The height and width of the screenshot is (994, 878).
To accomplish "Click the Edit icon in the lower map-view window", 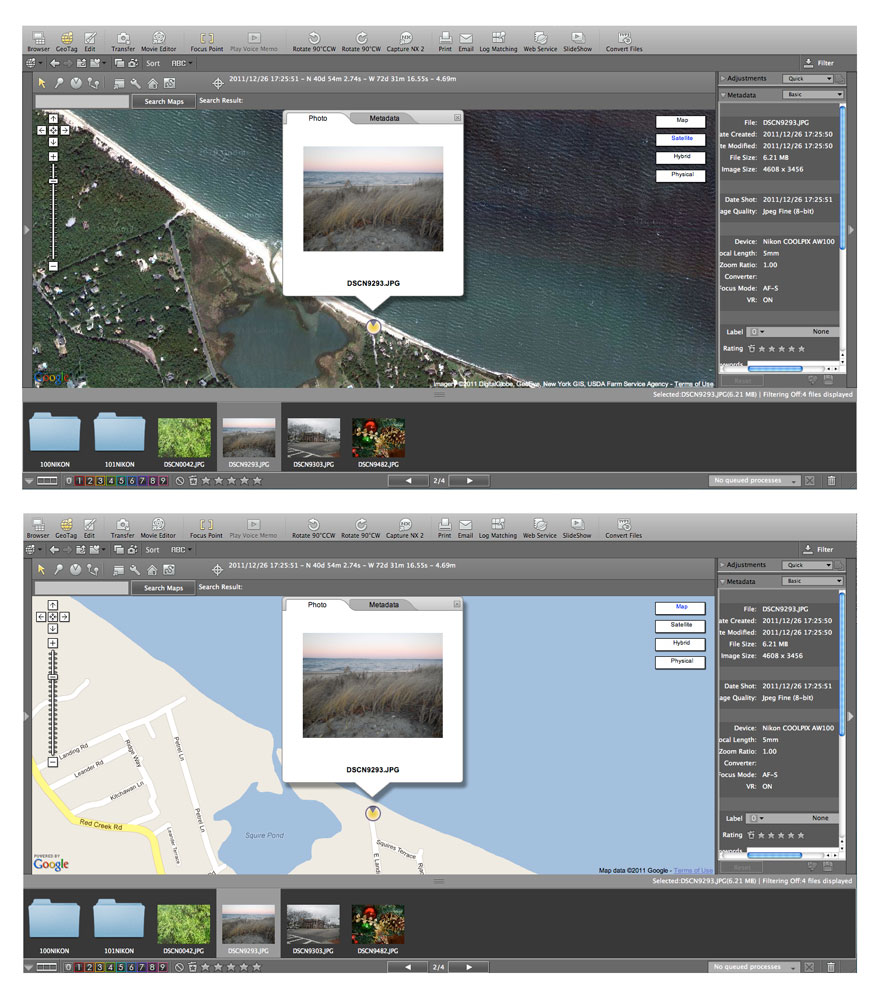I will pyautogui.click(x=89, y=528).
